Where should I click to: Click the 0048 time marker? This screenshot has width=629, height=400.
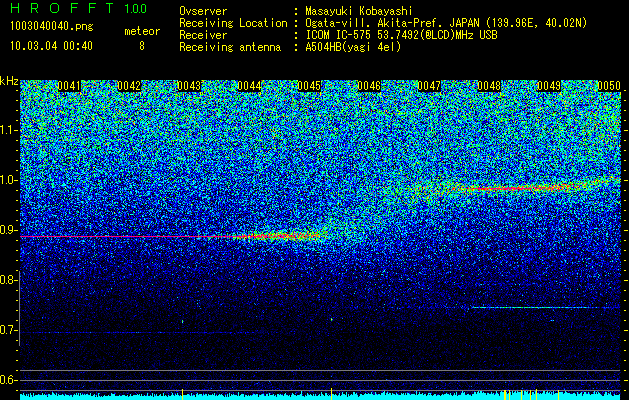tap(489, 86)
